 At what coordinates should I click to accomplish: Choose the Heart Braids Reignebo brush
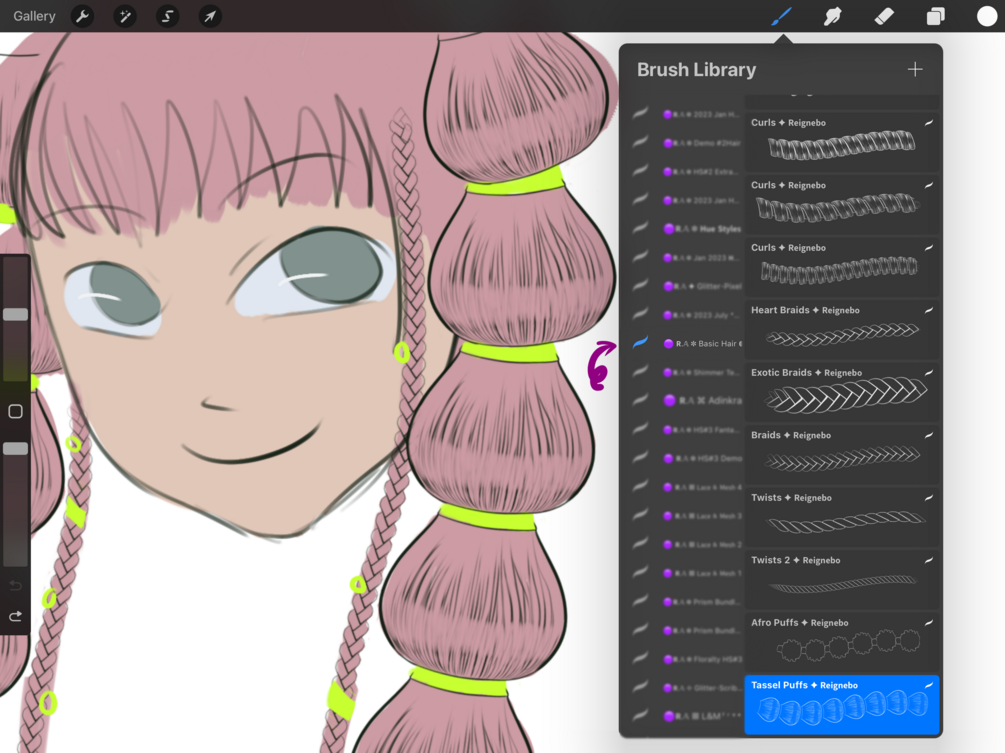[842, 329]
